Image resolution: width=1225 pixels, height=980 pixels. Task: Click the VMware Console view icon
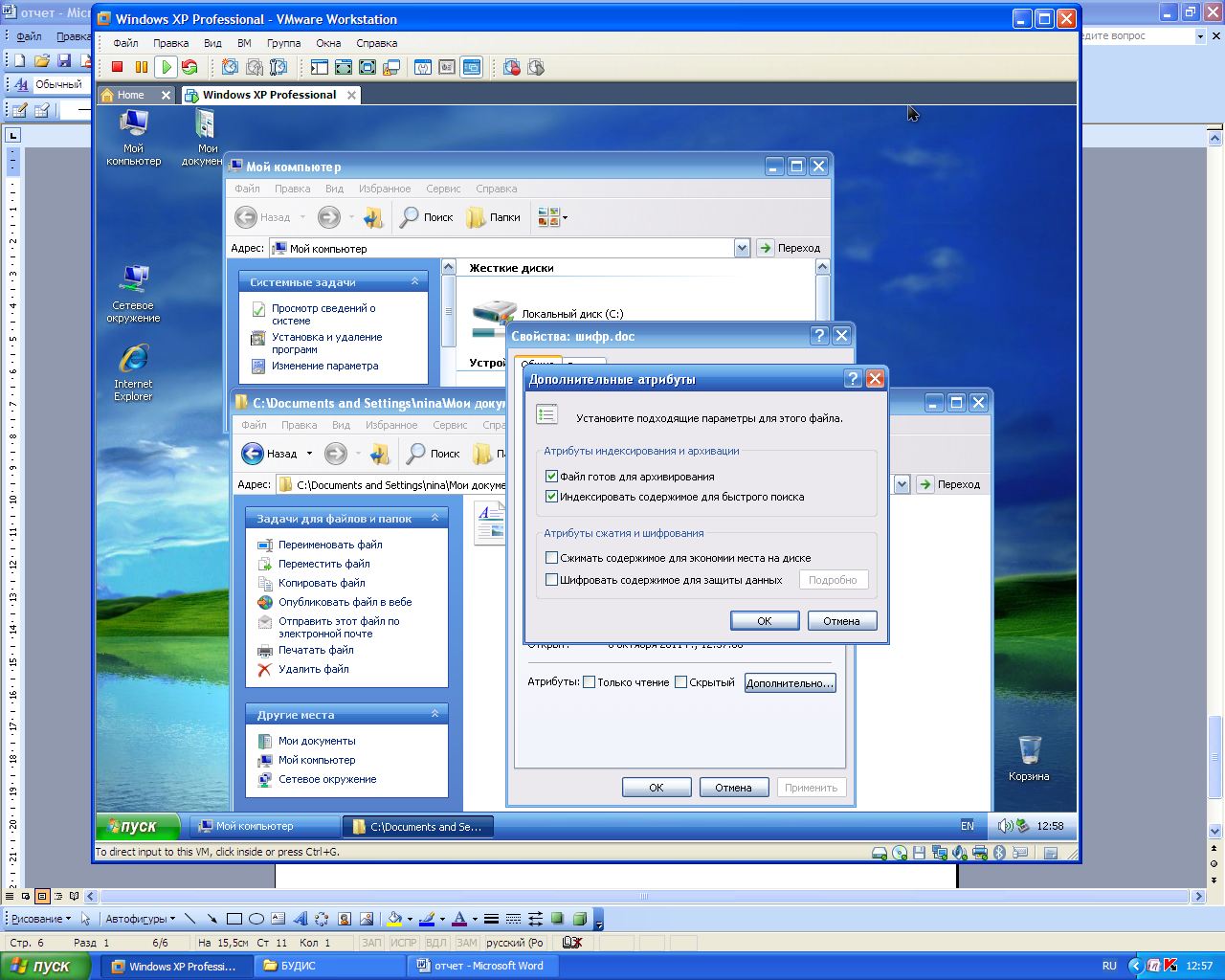point(471,67)
